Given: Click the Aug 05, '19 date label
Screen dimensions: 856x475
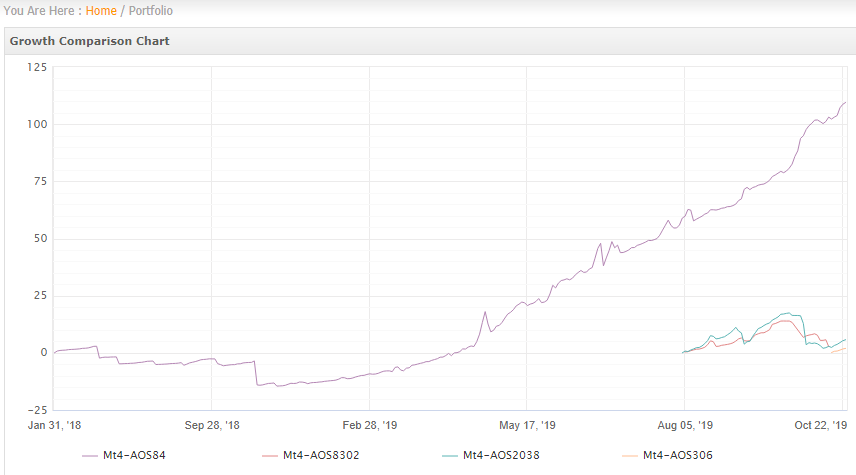Looking at the screenshot, I should [x=685, y=425].
